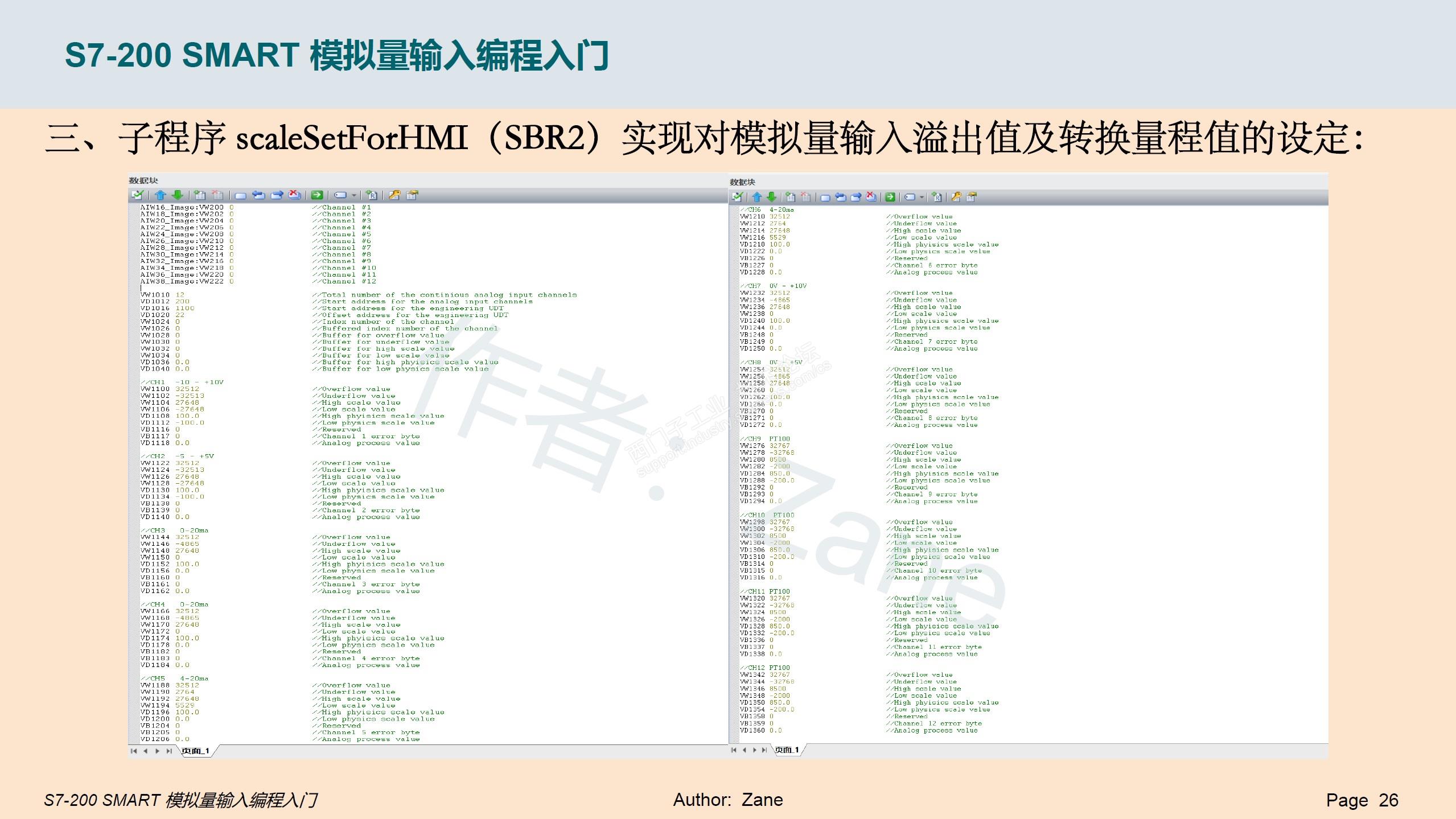
Task: Click green go-to arrow in right toolbar
Action: 890,197
